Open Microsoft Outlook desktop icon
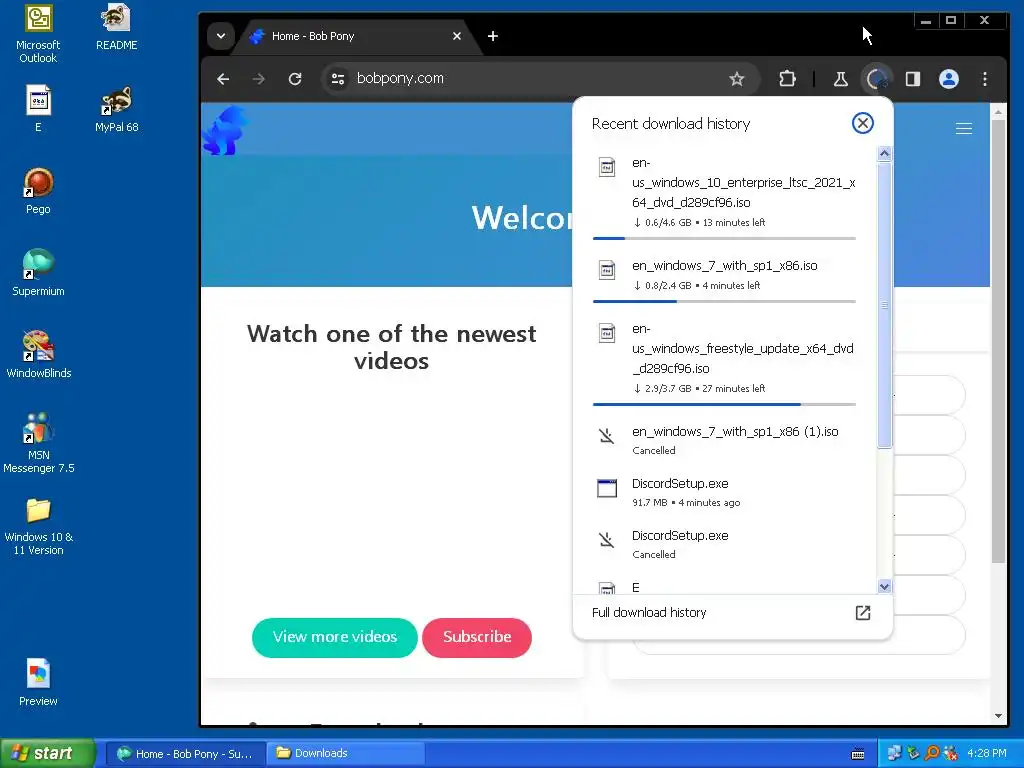Screen dimensions: 1024x768 click(x=38, y=34)
